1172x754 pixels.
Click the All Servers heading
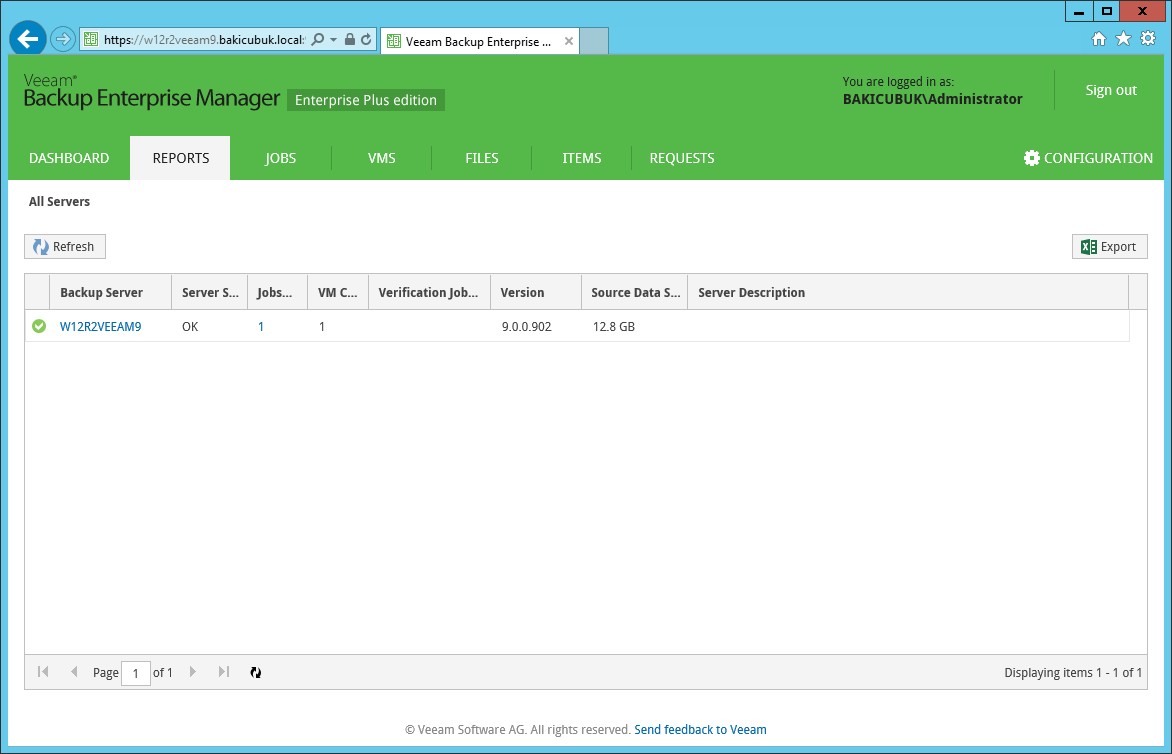[59, 201]
